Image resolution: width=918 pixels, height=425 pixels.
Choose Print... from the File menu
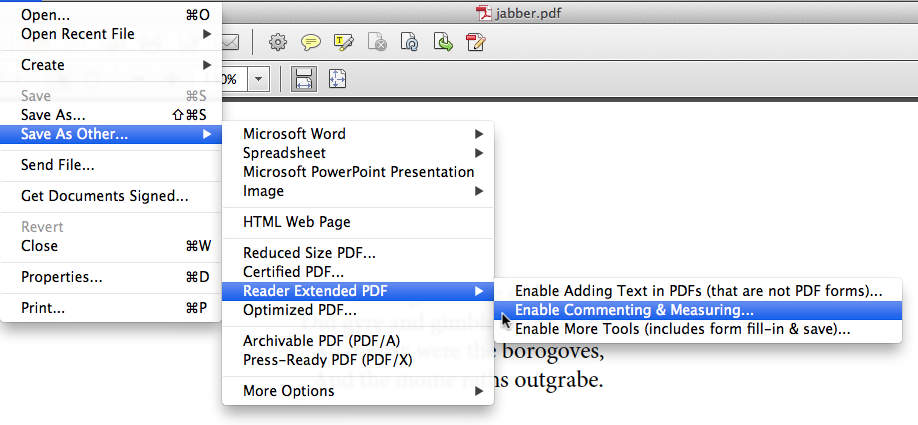click(111, 307)
